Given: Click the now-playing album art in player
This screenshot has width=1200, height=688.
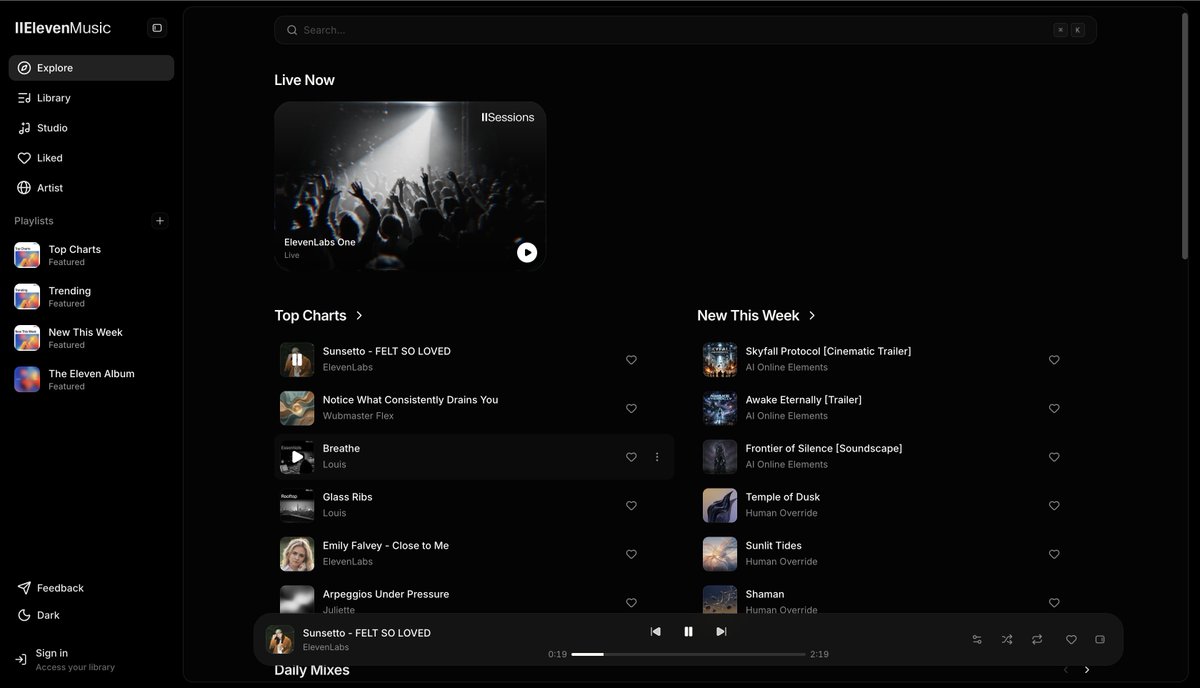Looking at the screenshot, I should click(280, 639).
